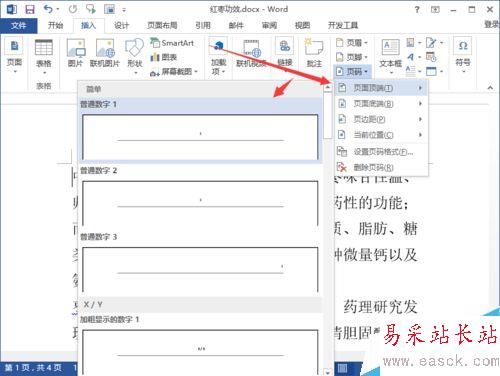Screen dimensions: 500x376
Task: Open the 文件 File tab
Action: [18, 25]
